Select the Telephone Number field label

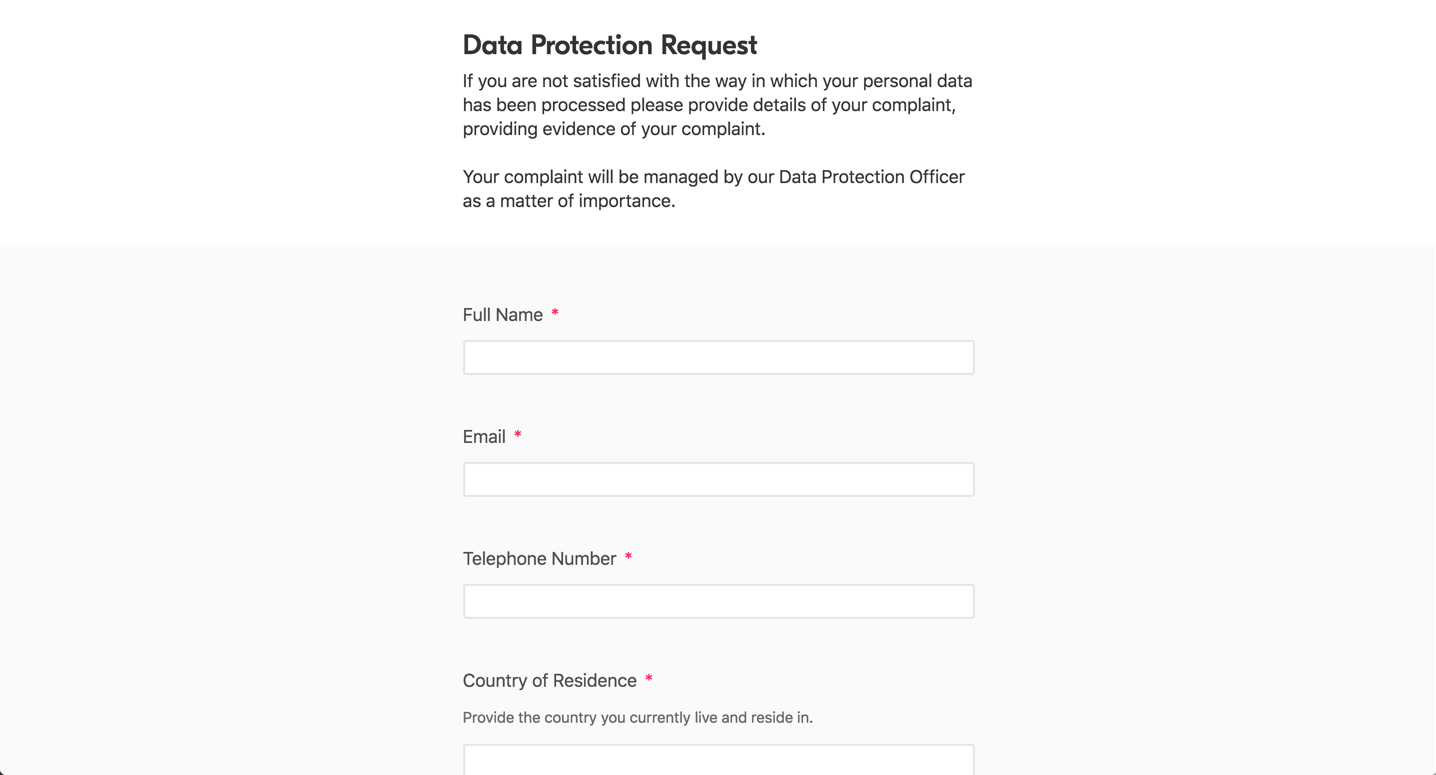(x=538, y=558)
